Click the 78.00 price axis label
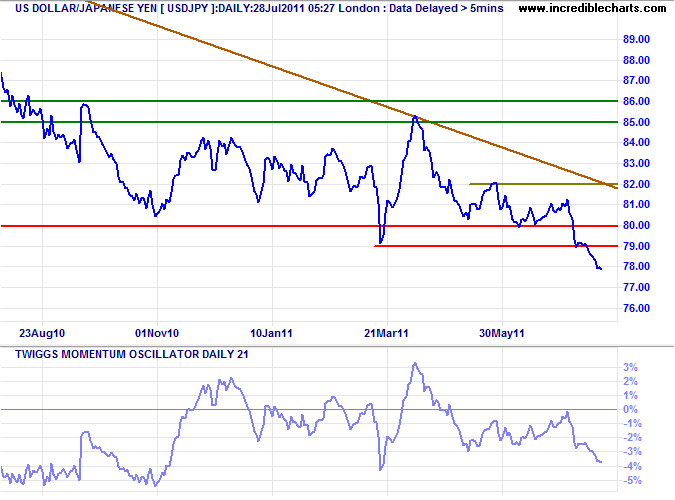Image resolution: width=675 pixels, height=500 pixels. [x=636, y=267]
